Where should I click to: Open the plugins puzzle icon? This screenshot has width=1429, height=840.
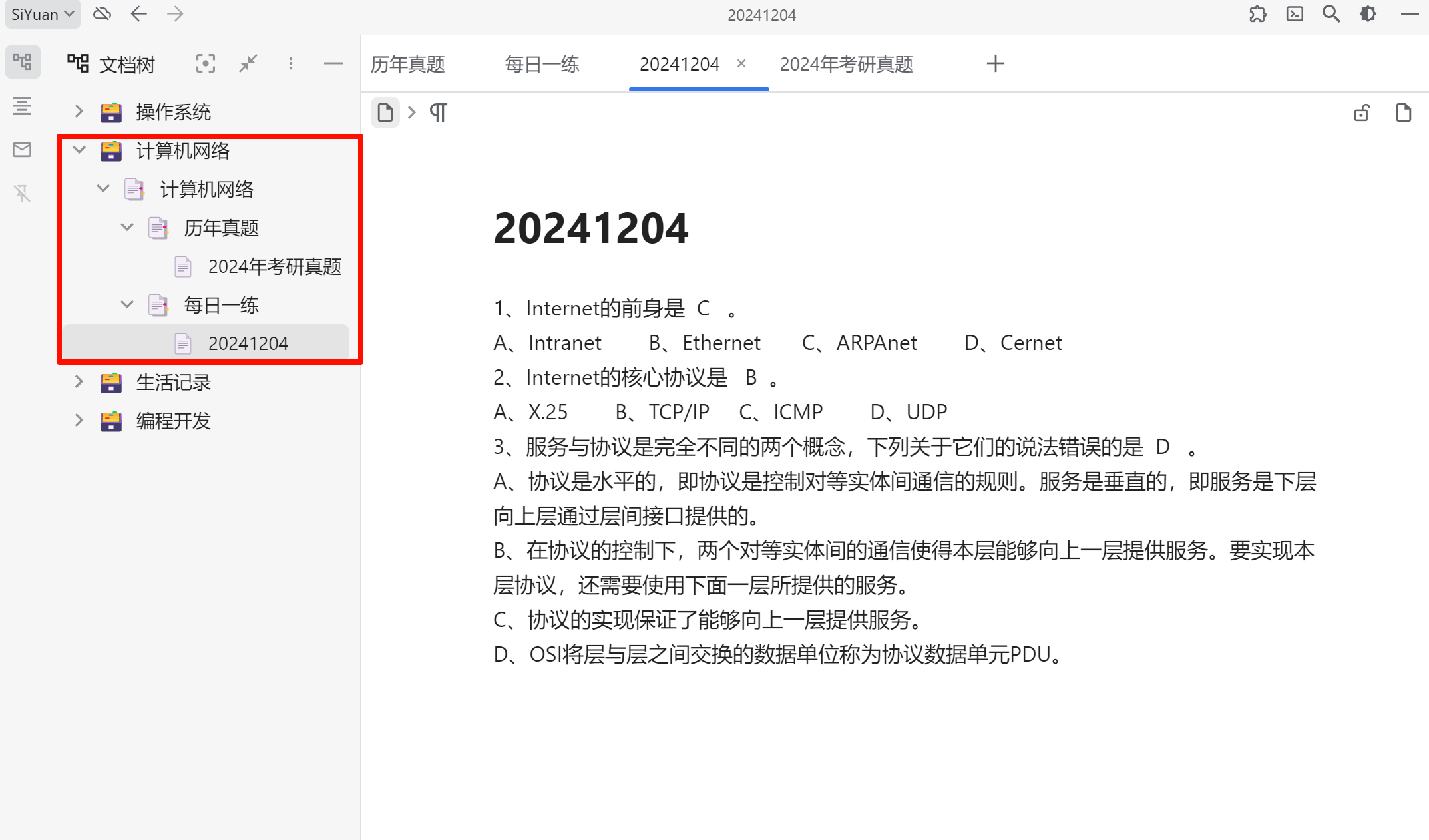pyautogui.click(x=1257, y=14)
